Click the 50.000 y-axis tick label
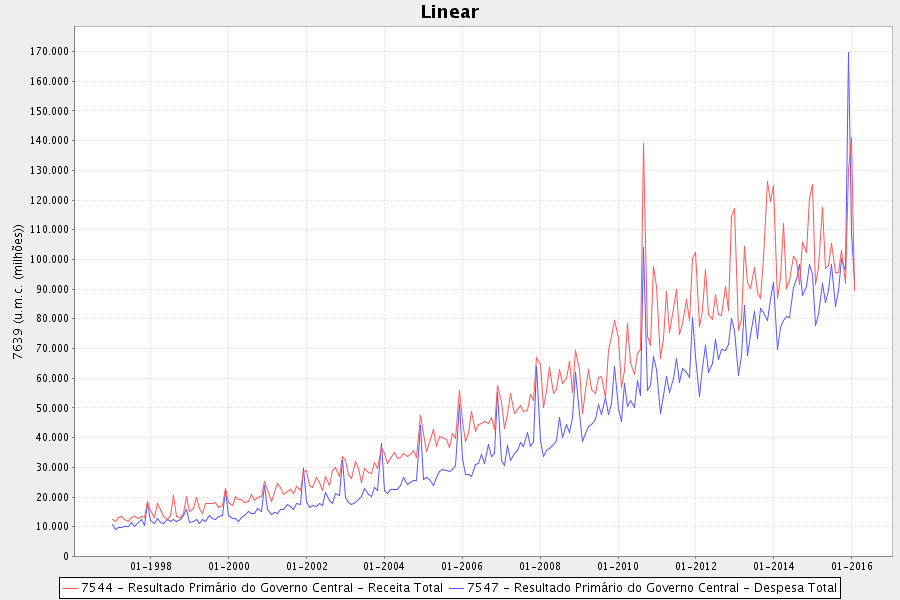This screenshot has width=900, height=600. 52,408
